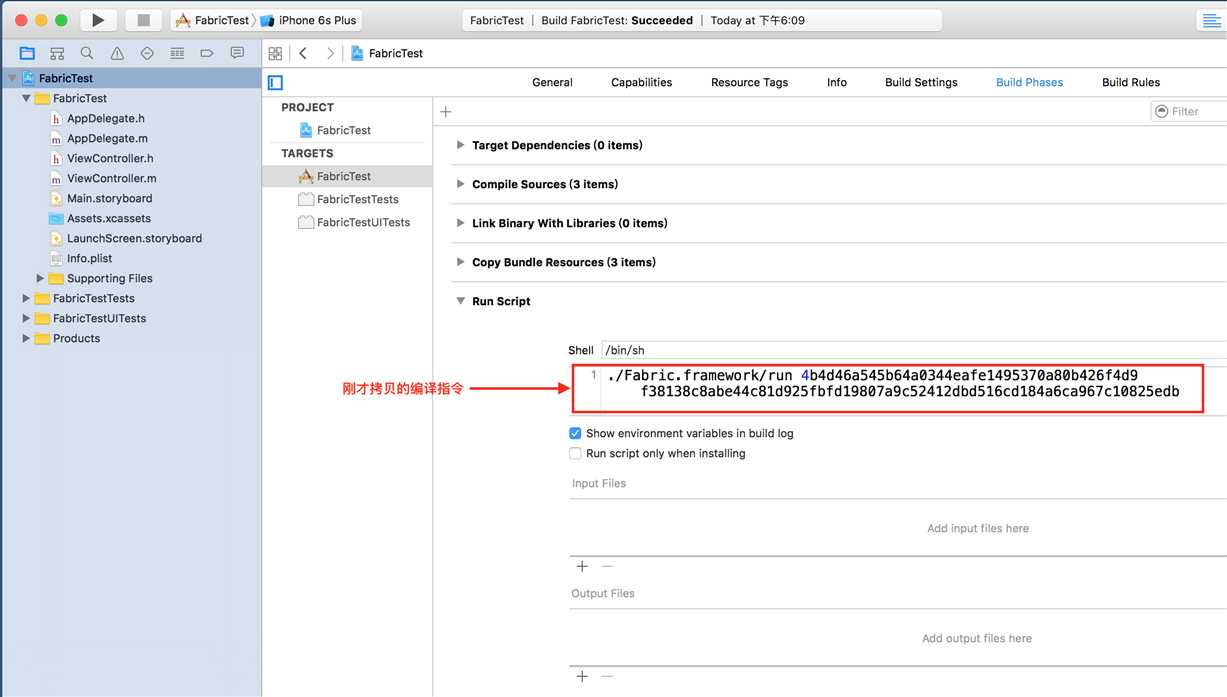This screenshot has height=697, width=1227.
Task: Open the breakpoint navigator
Action: [x=207, y=53]
